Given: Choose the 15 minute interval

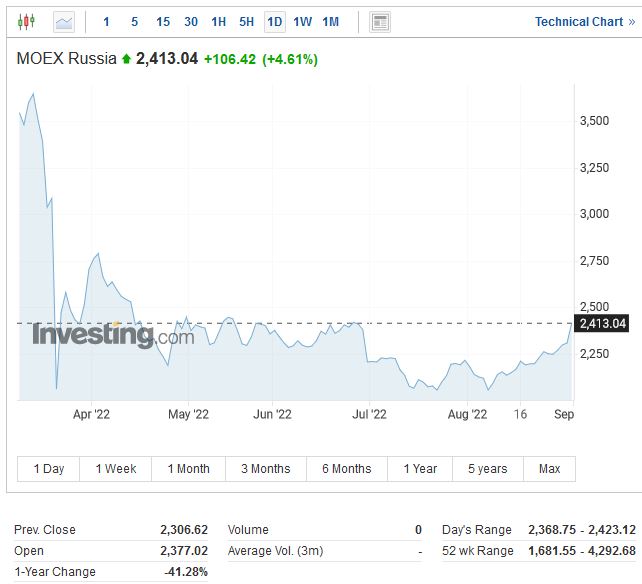Looking at the screenshot, I should (163, 21).
